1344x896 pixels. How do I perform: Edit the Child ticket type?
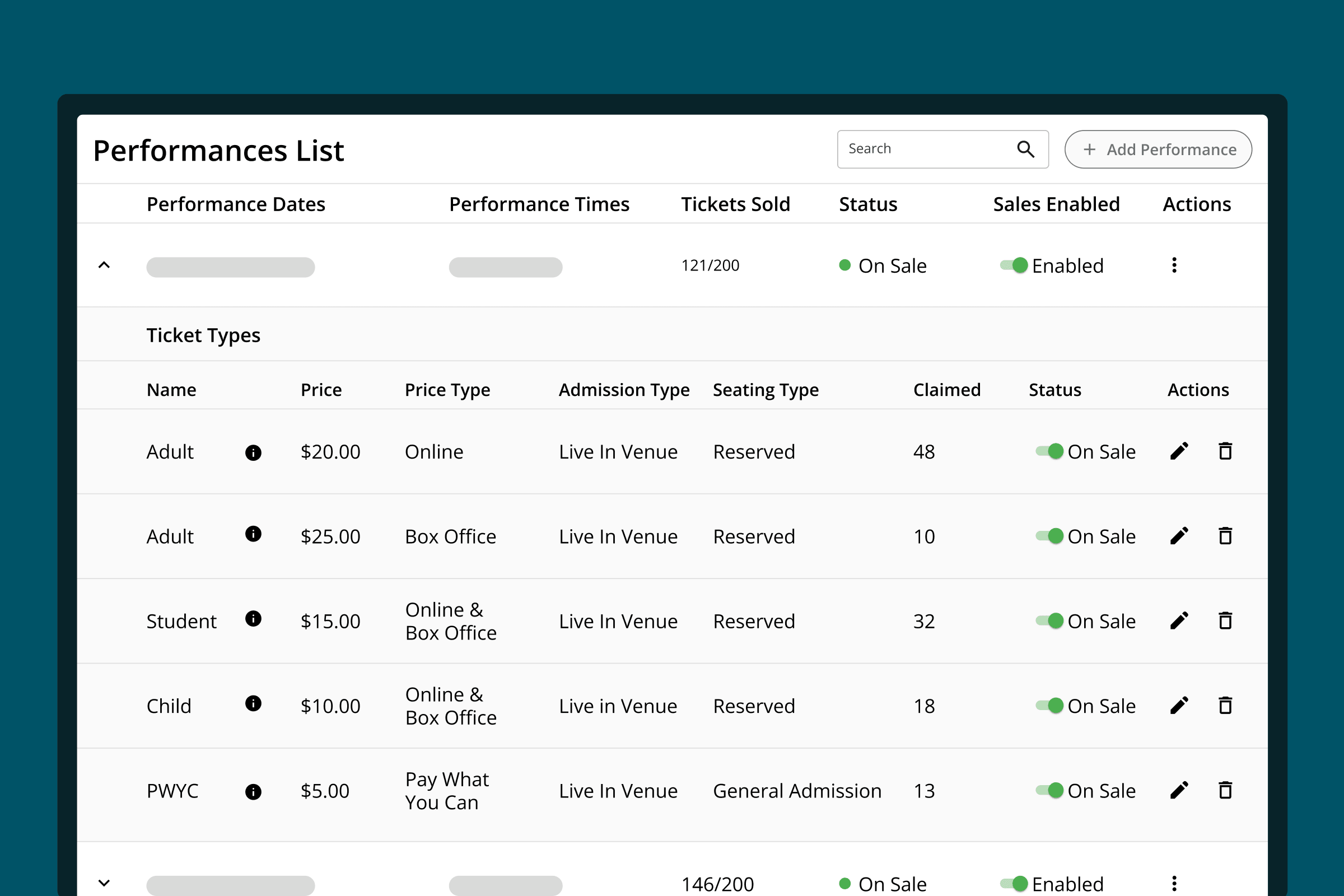coord(1179,706)
